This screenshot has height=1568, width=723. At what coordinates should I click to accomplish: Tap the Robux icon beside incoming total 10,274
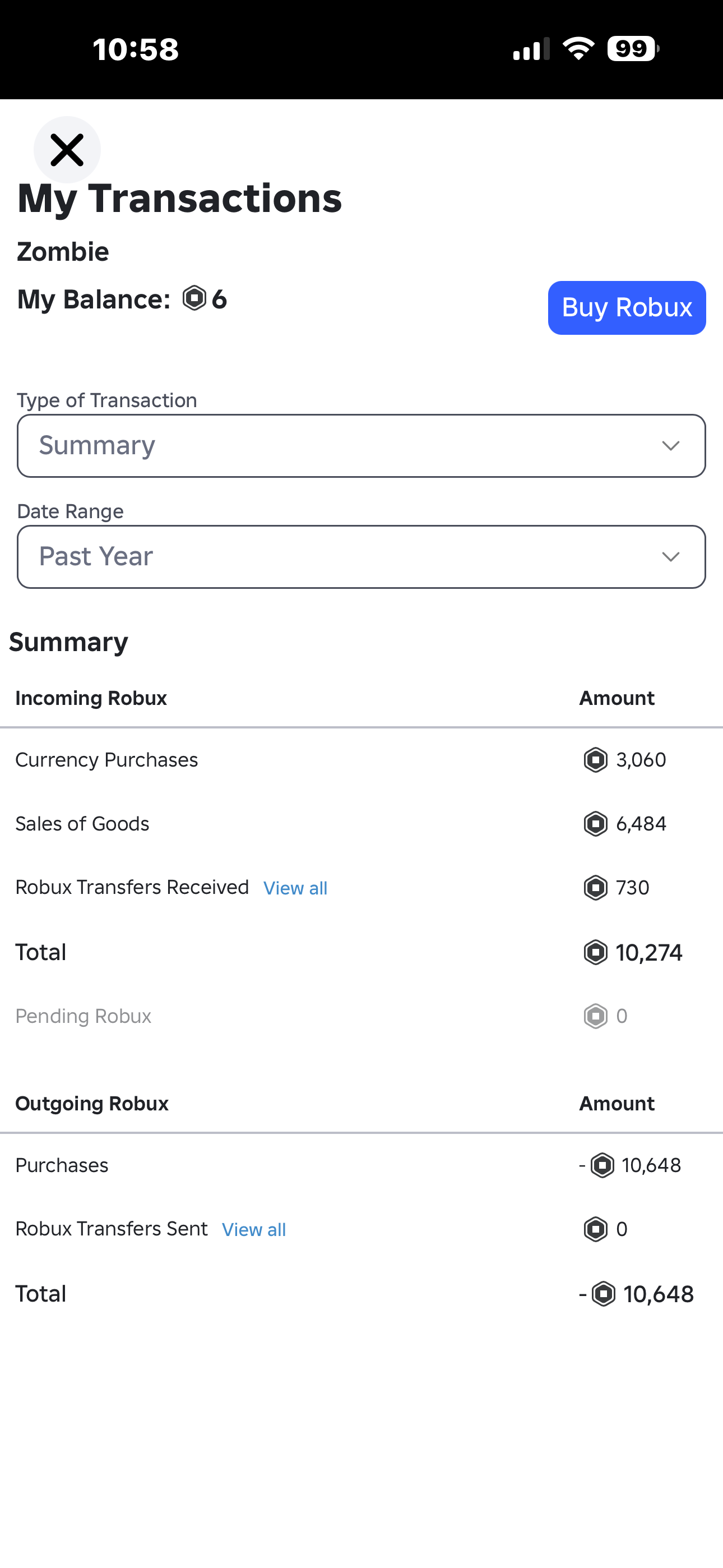(x=595, y=952)
